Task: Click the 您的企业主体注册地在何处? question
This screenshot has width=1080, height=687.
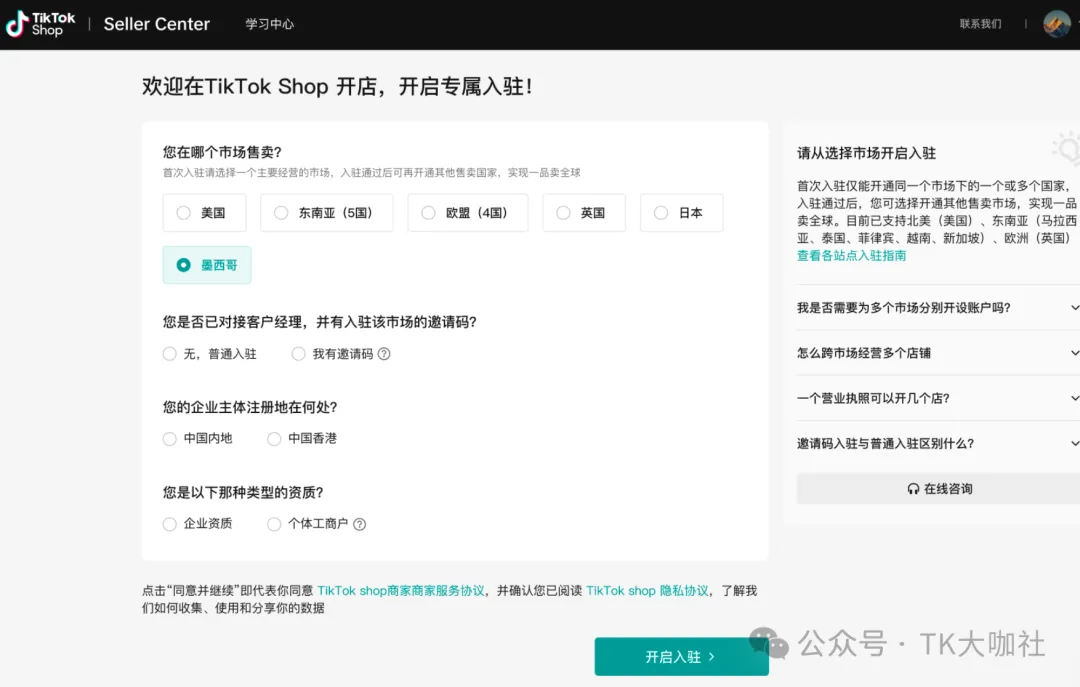Action: click(250, 407)
